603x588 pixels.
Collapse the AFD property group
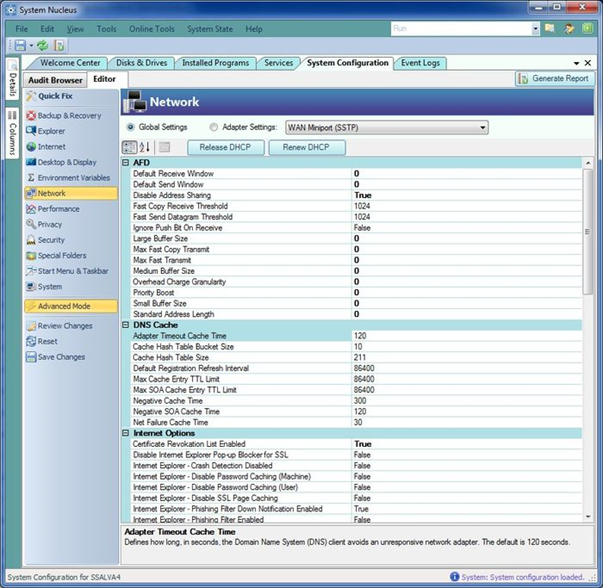point(126,162)
